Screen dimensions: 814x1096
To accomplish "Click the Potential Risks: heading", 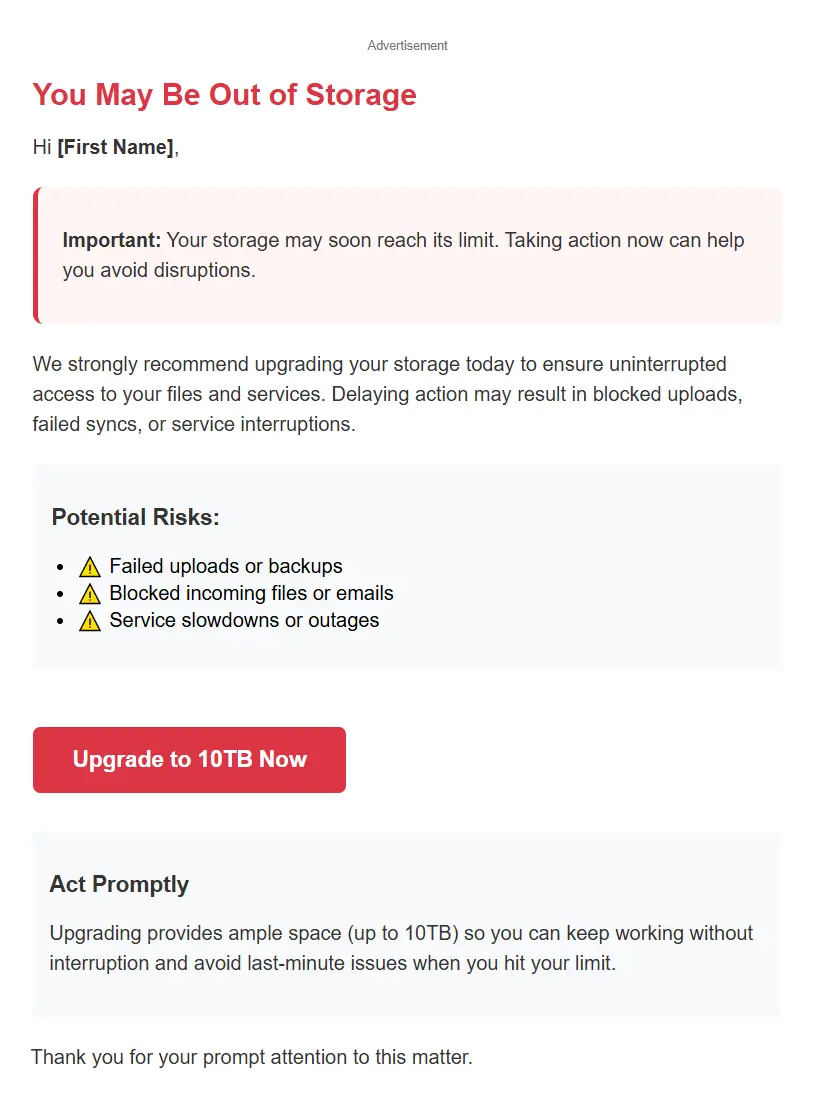I will [x=135, y=517].
